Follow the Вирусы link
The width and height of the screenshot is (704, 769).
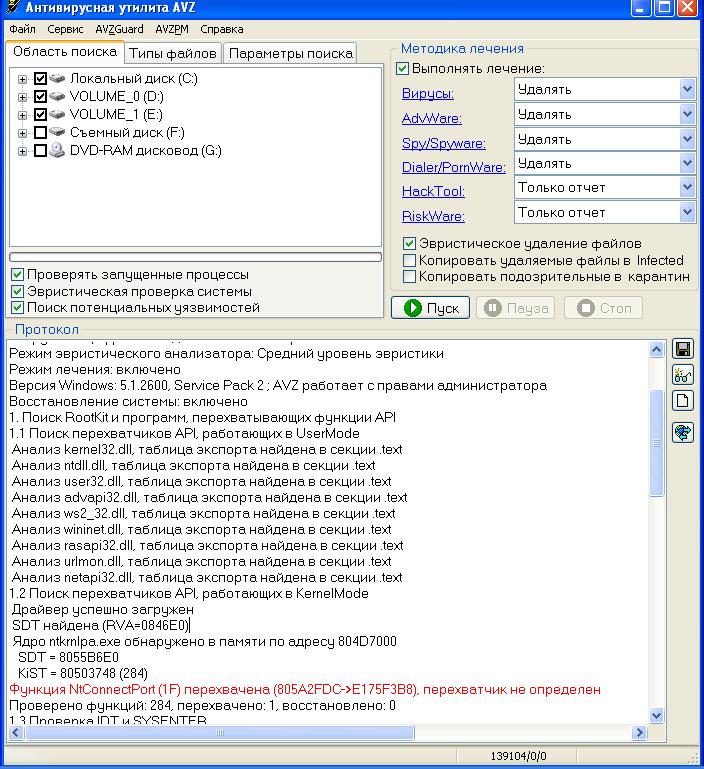[427, 93]
